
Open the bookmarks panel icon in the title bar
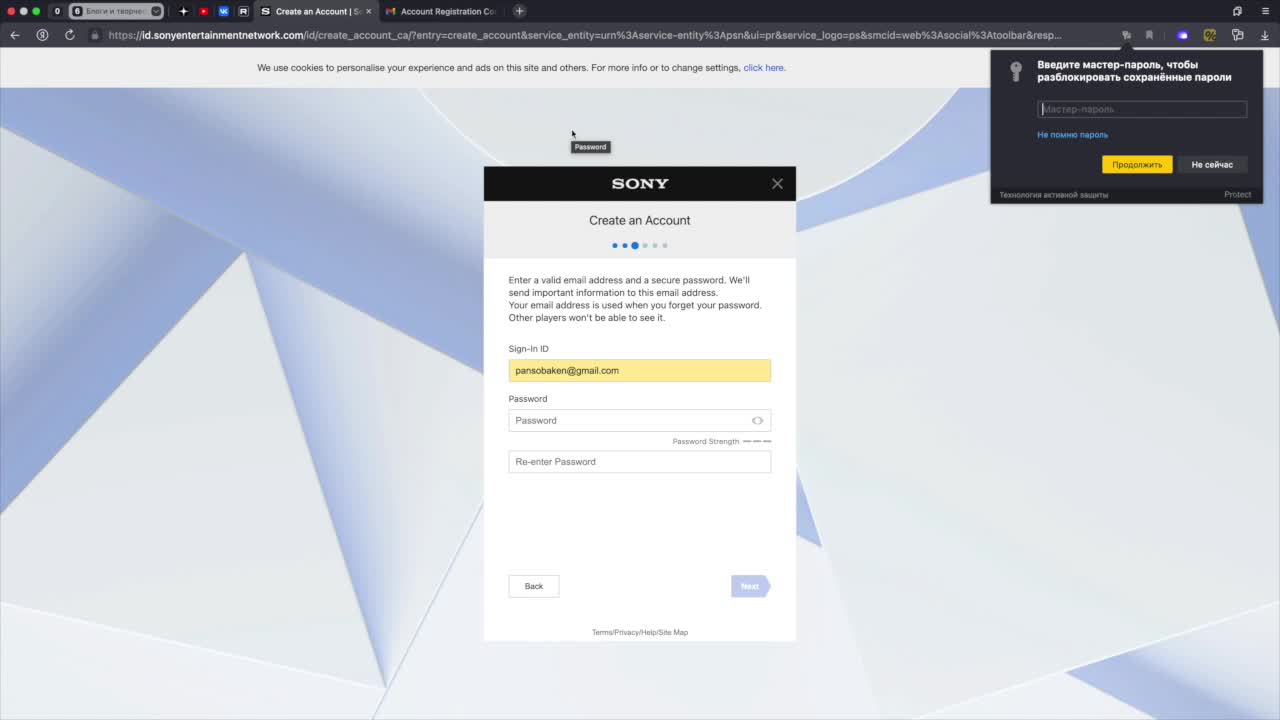[x=1237, y=11]
